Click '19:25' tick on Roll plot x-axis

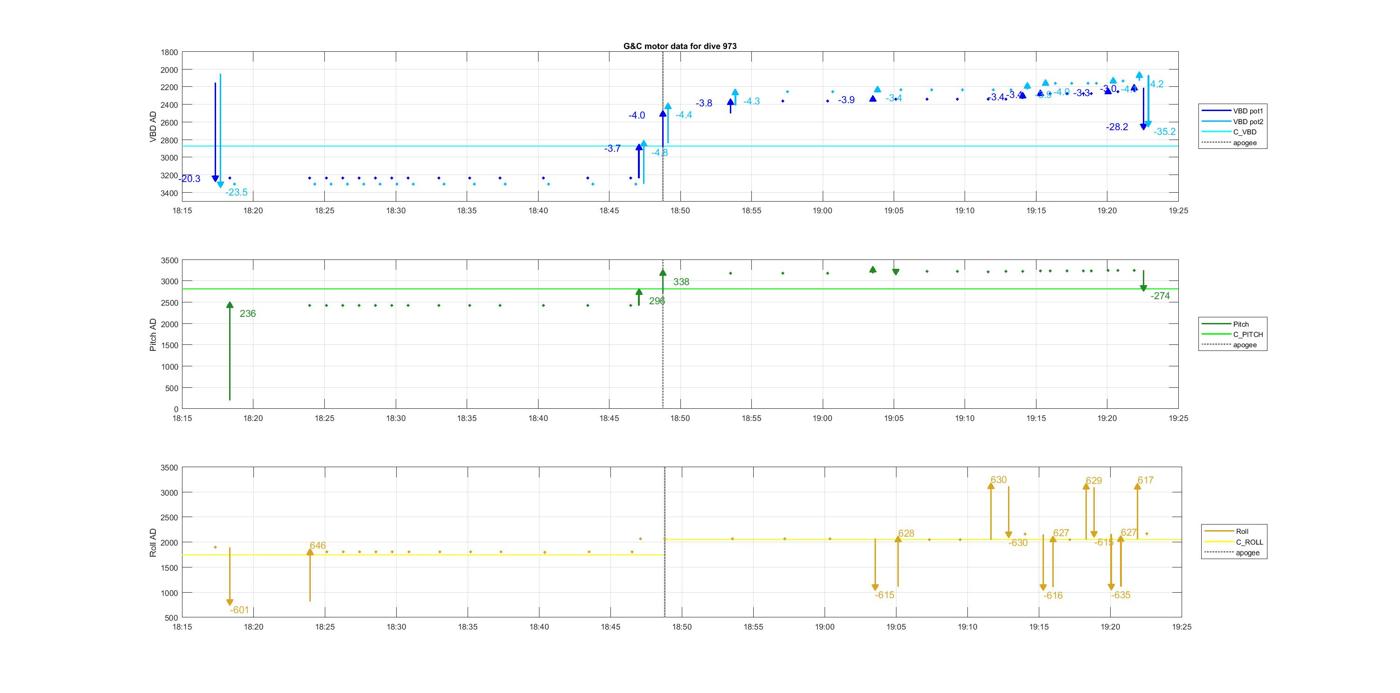click(x=1181, y=627)
